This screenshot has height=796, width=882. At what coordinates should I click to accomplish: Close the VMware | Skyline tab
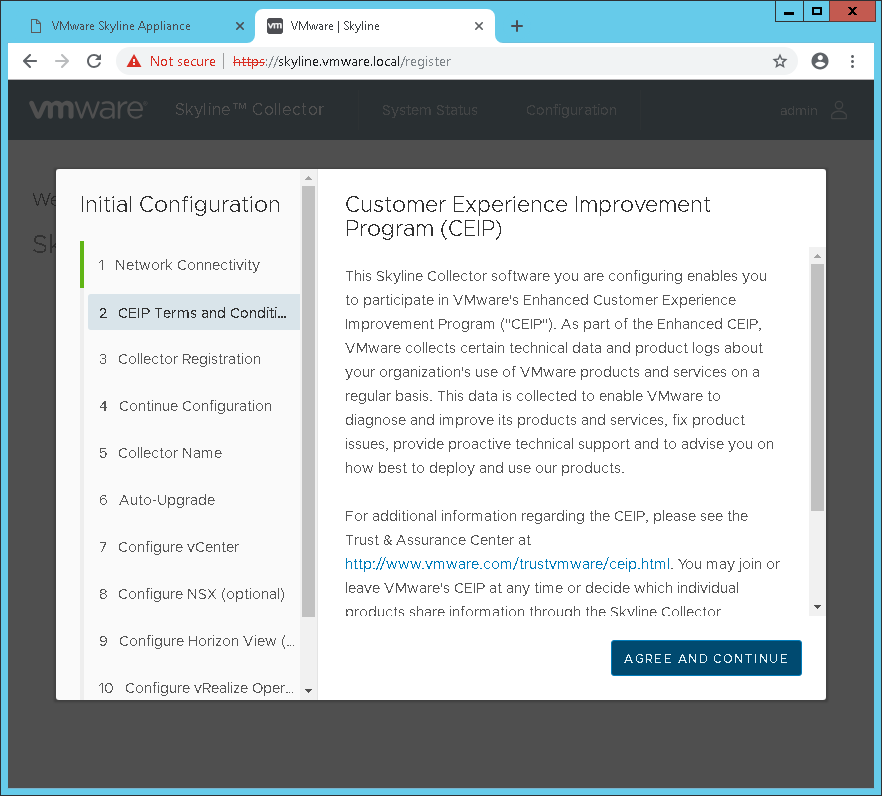tap(479, 26)
